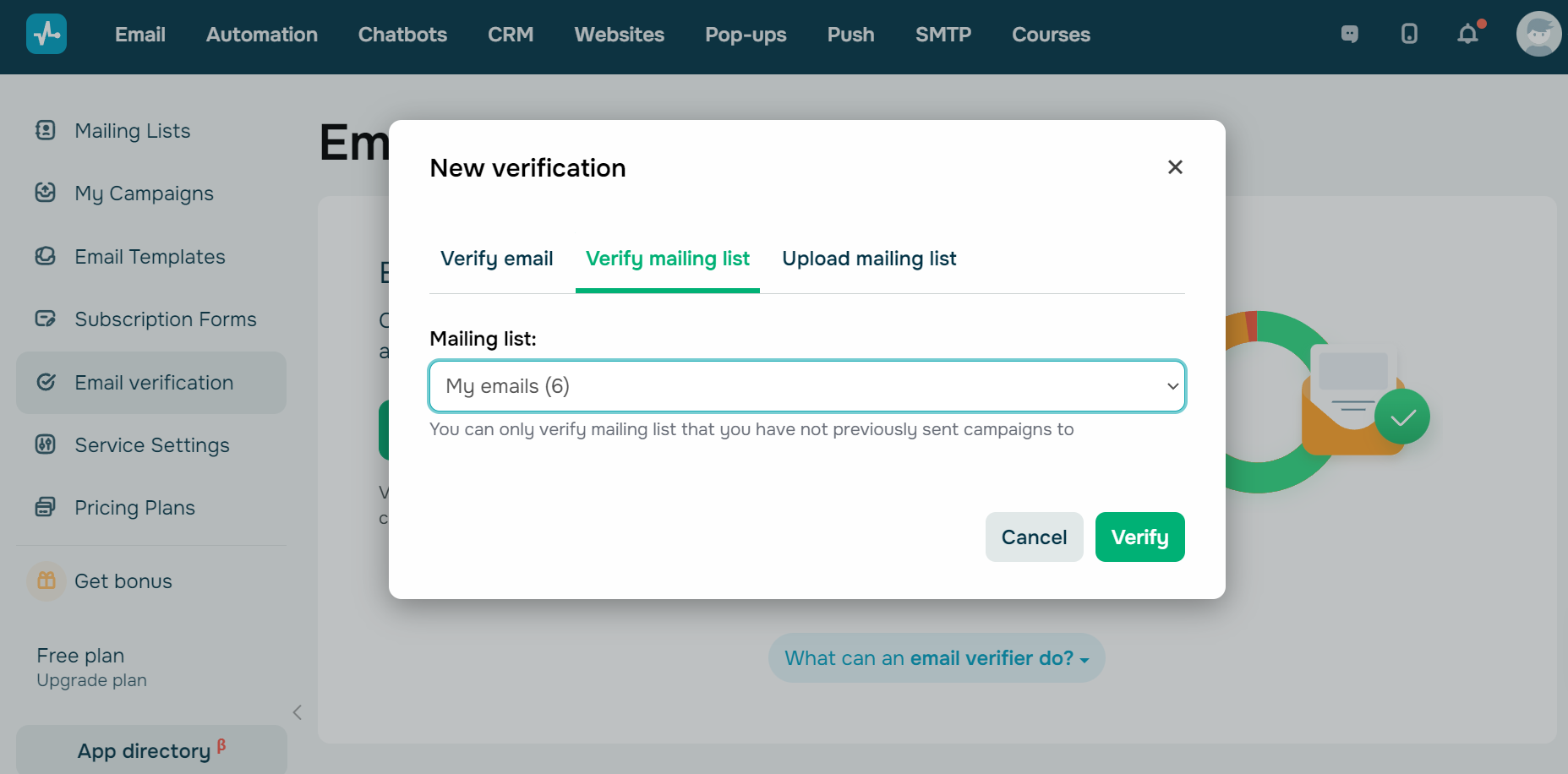Close the New verification dialog
This screenshot has height=774, width=1568.
(x=1175, y=167)
